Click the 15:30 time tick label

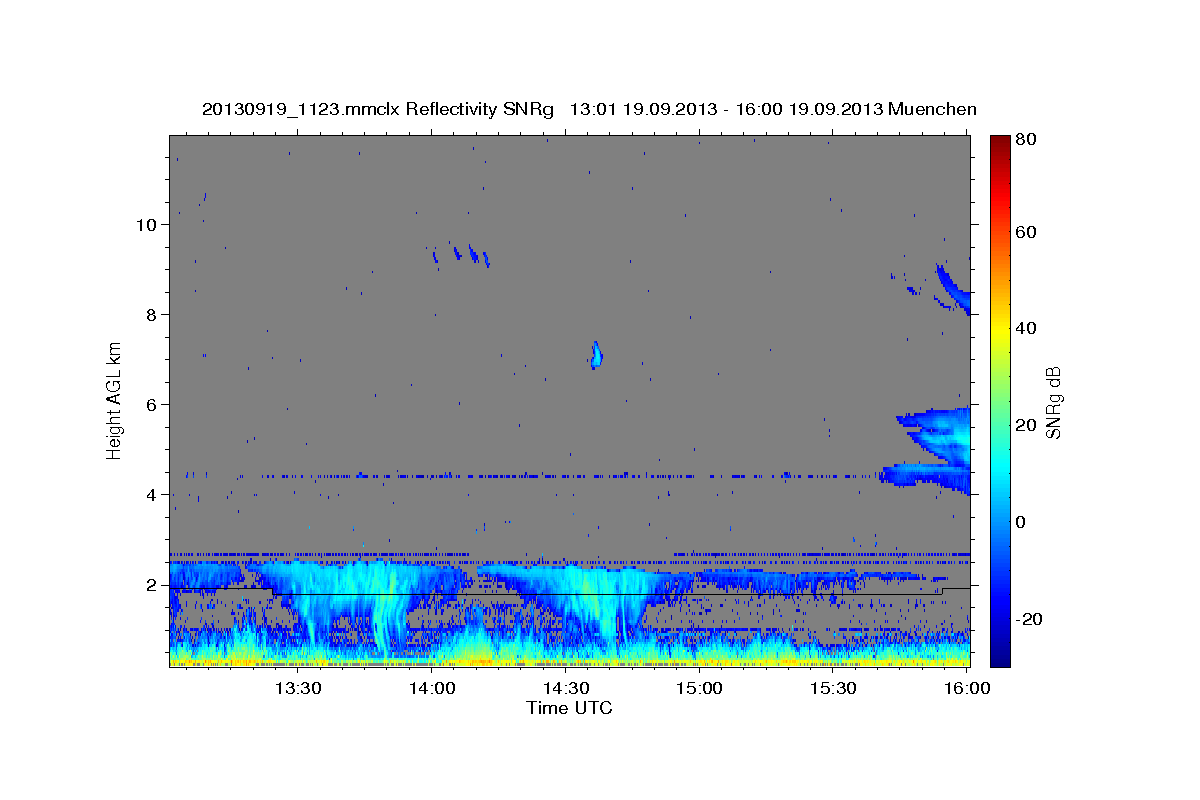coord(833,689)
